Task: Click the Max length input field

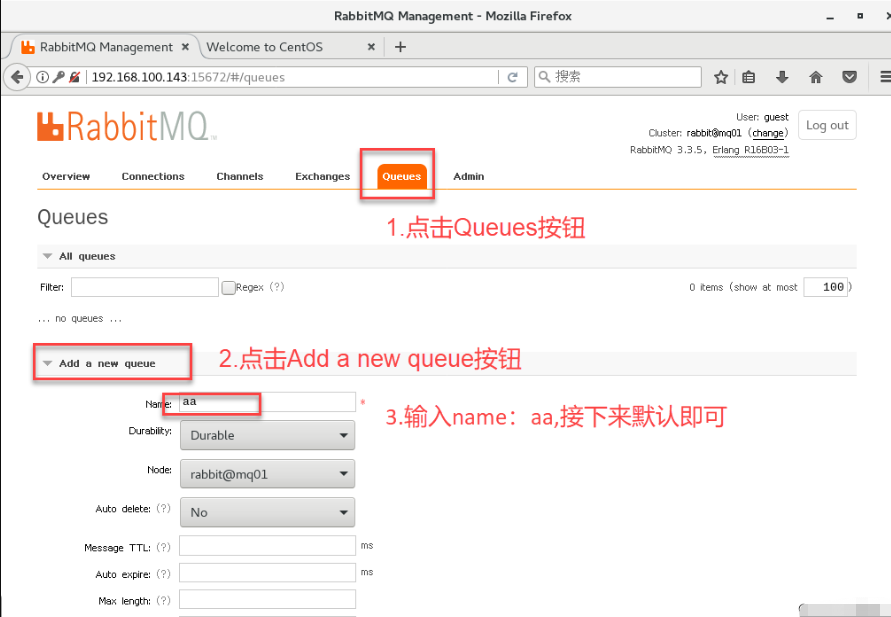Action: [267, 599]
